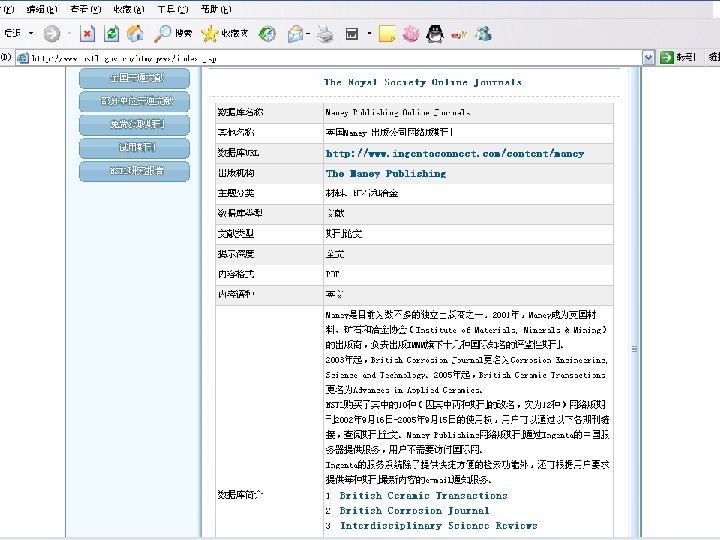Open the ingentaconnect.com/content/maney URL link
Image resolution: width=720 pixels, height=540 pixels.
(x=455, y=153)
